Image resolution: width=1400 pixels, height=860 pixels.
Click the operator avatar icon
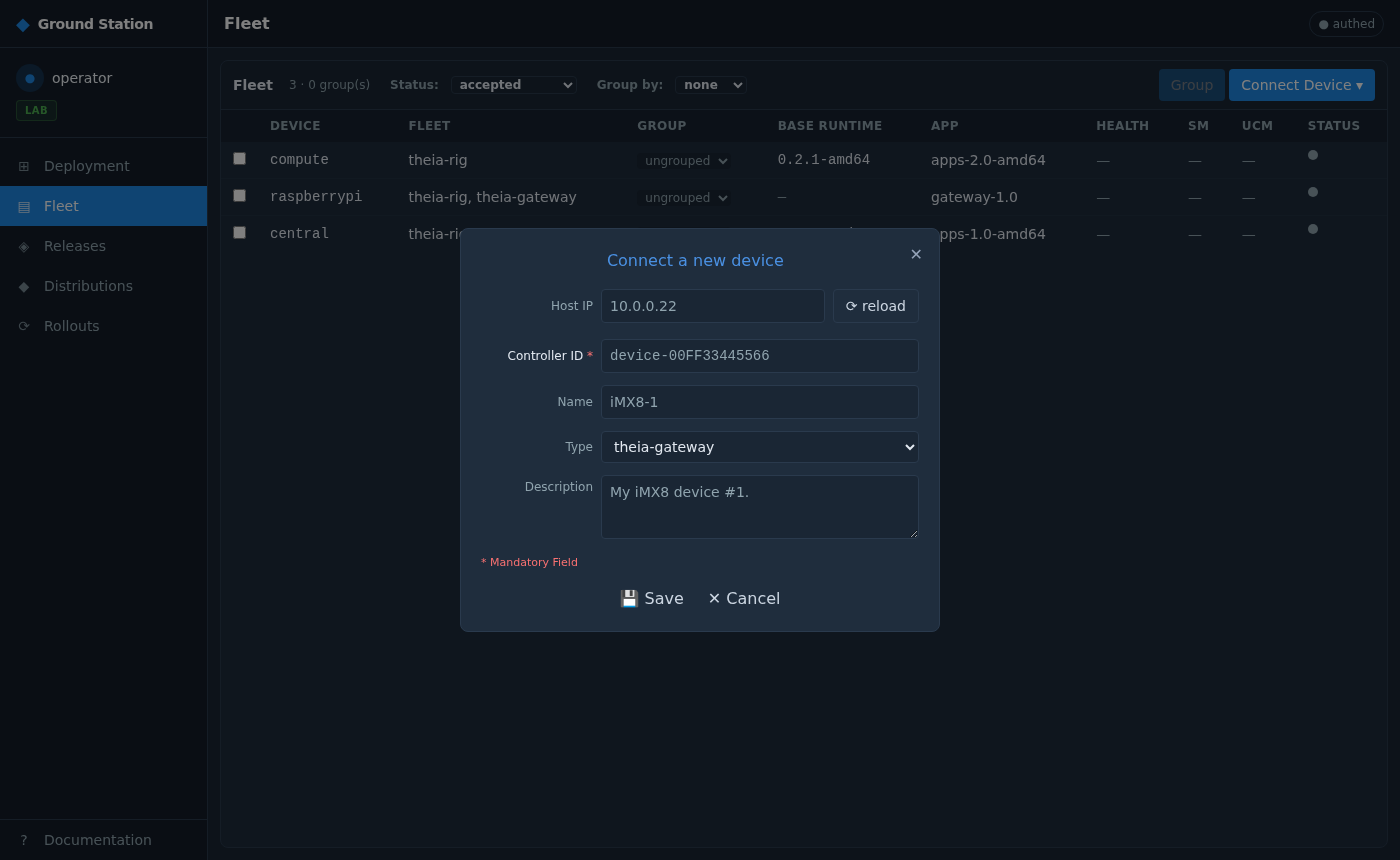30,78
